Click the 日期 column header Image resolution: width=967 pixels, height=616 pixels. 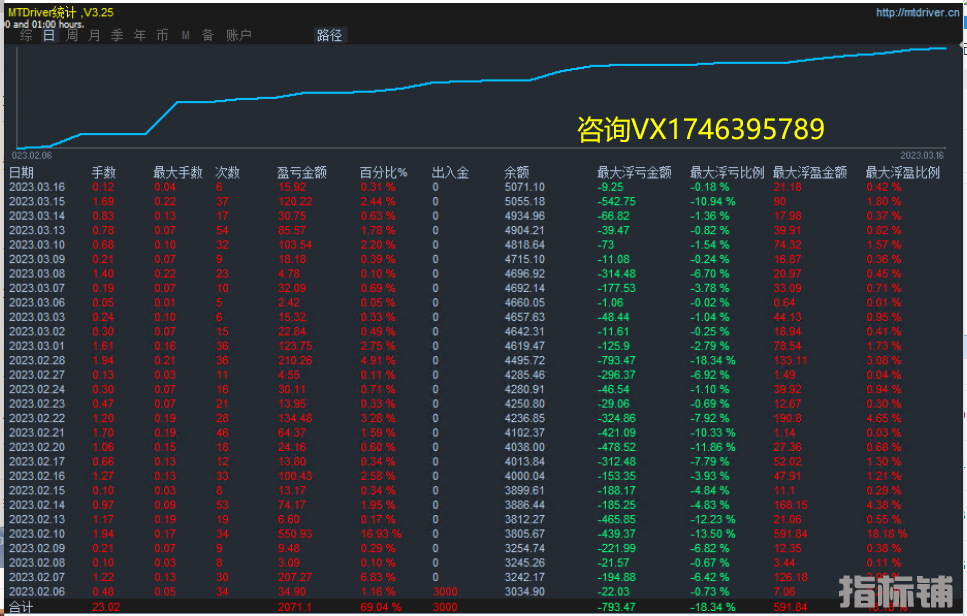pos(22,172)
